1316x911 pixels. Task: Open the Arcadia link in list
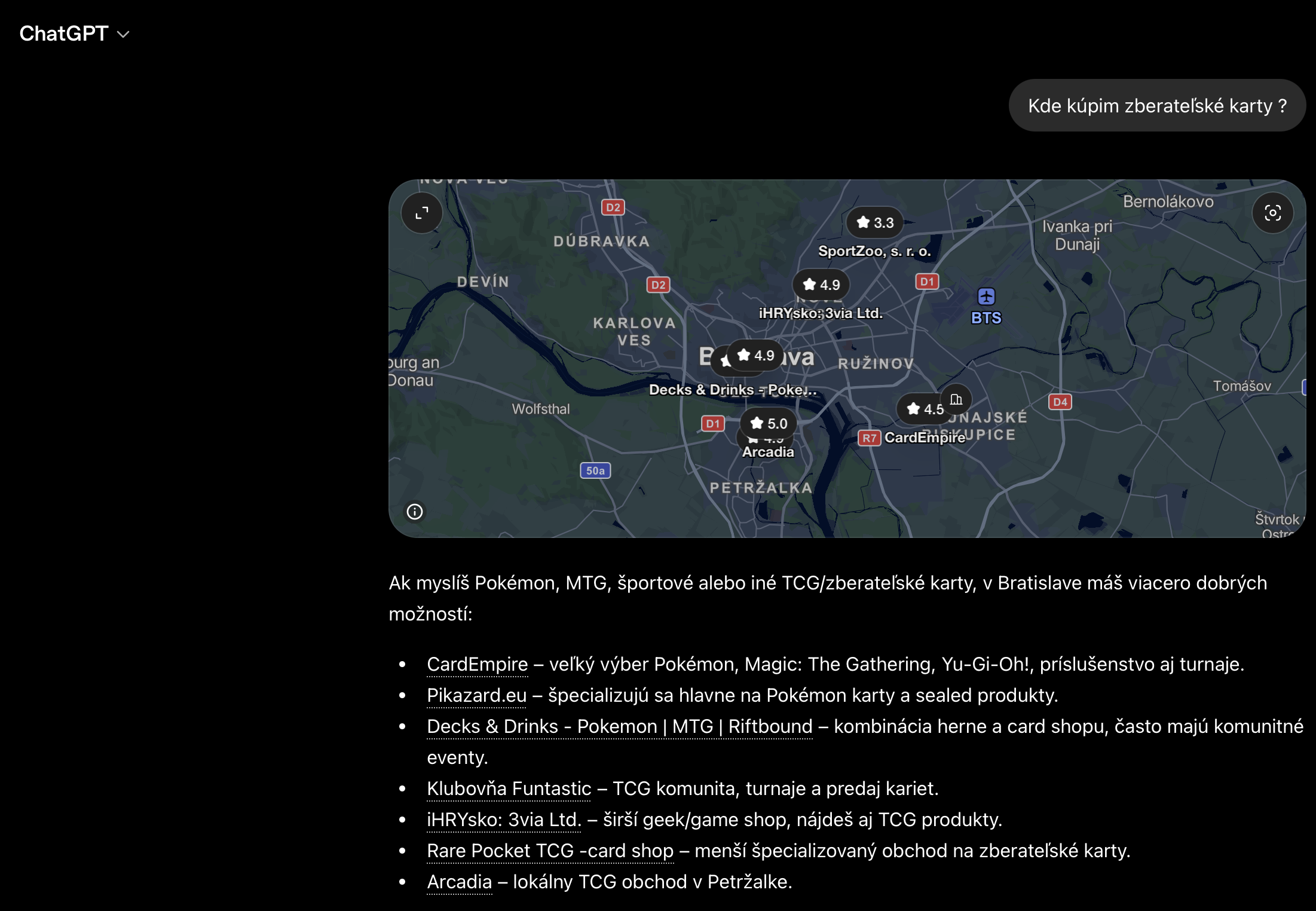(460, 882)
